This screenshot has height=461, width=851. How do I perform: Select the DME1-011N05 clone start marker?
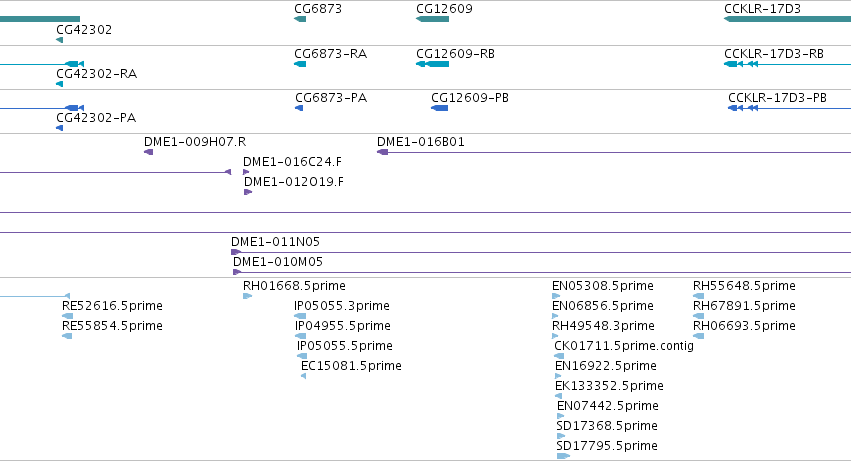[x=236, y=252]
